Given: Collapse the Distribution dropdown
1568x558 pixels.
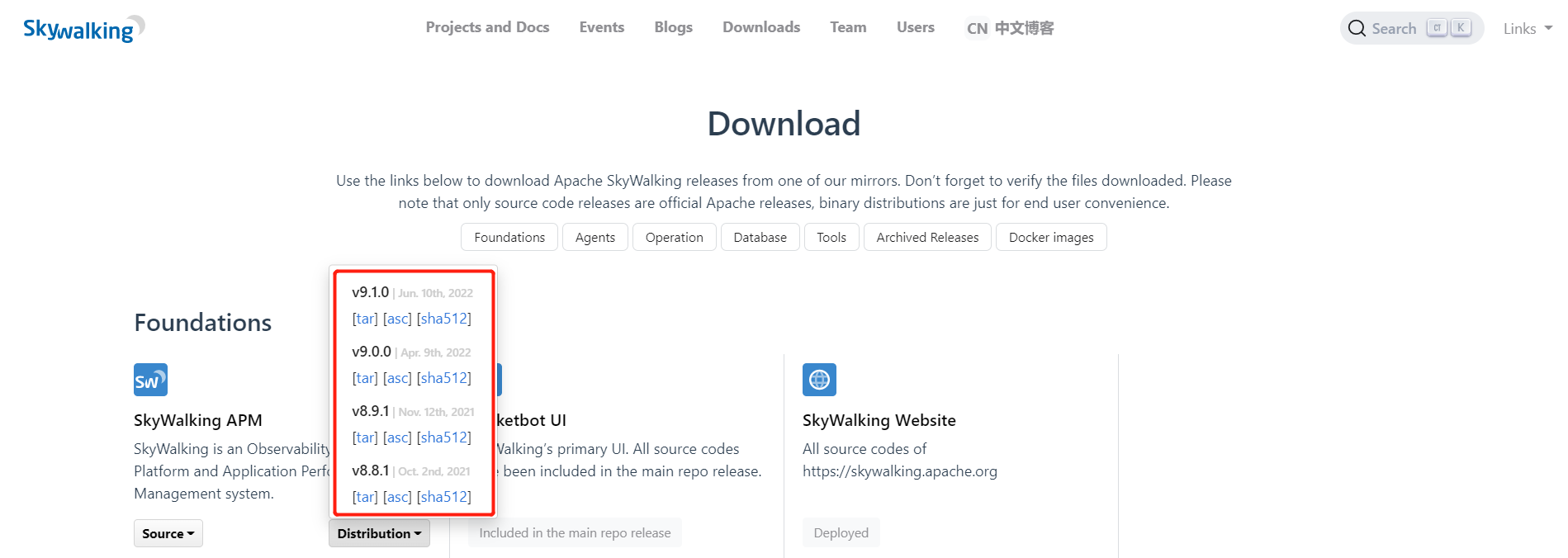Looking at the screenshot, I should (379, 533).
